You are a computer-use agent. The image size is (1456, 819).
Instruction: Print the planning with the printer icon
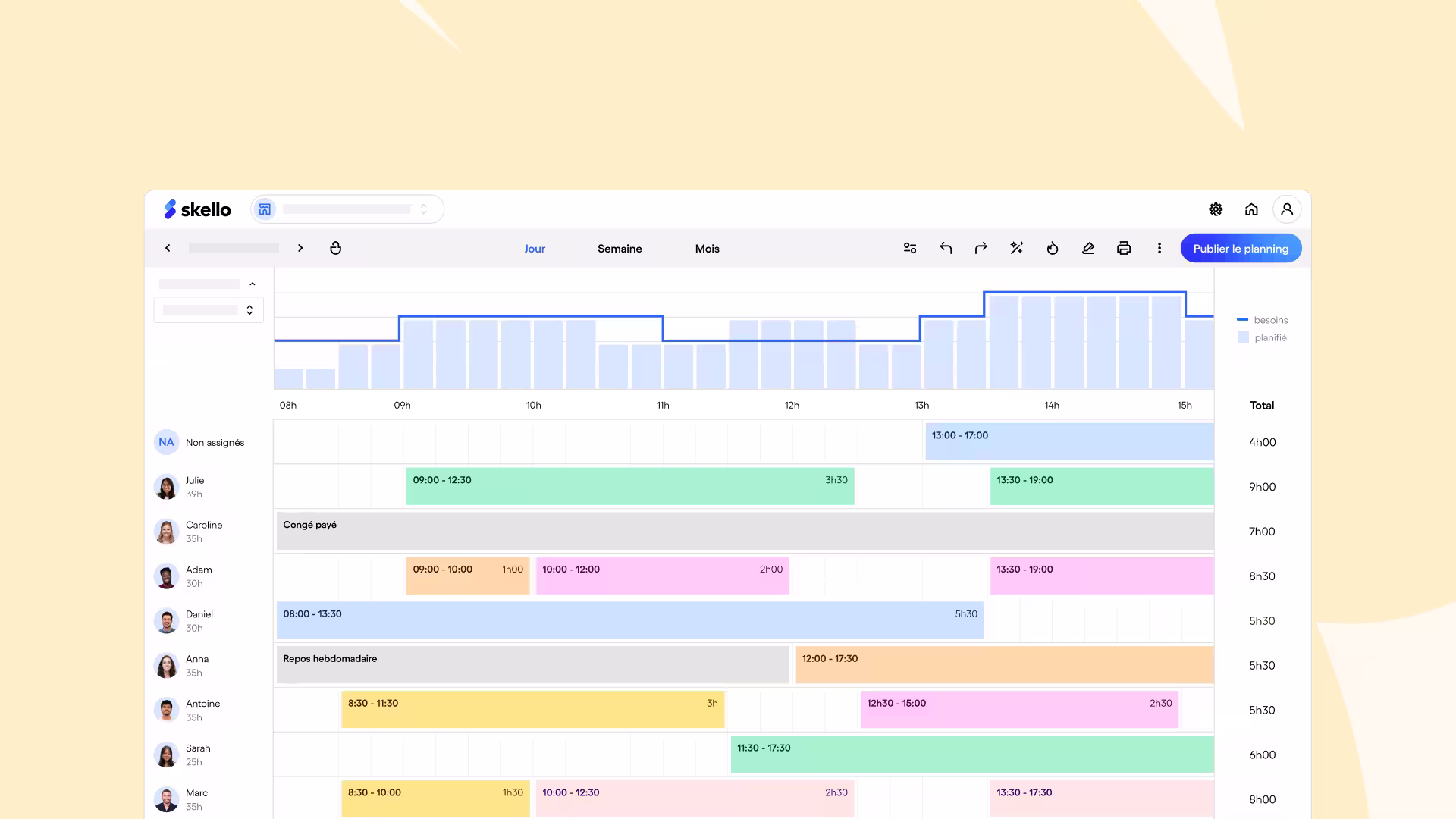pos(1124,248)
